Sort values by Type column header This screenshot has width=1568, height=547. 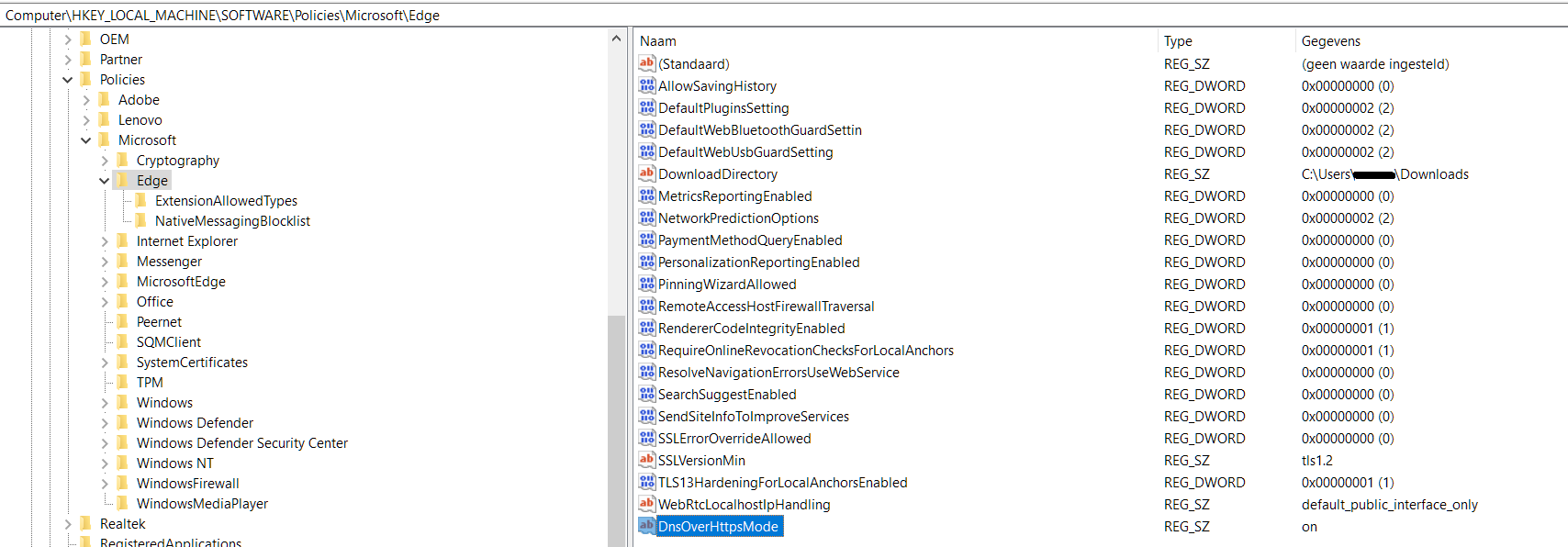[x=1226, y=41]
